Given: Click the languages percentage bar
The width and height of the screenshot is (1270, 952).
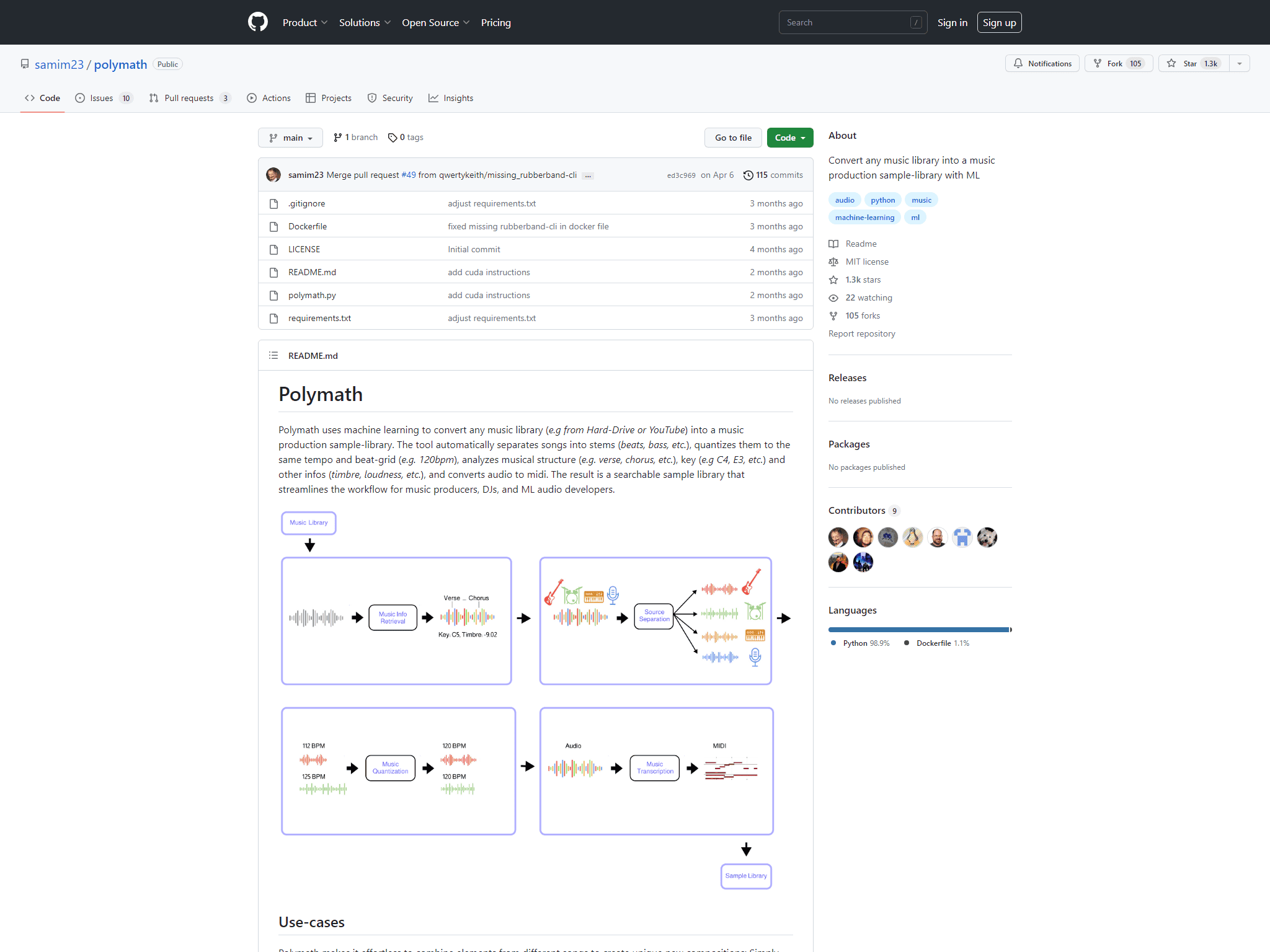Looking at the screenshot, I should pyautogui.click(x=920, y=629).
